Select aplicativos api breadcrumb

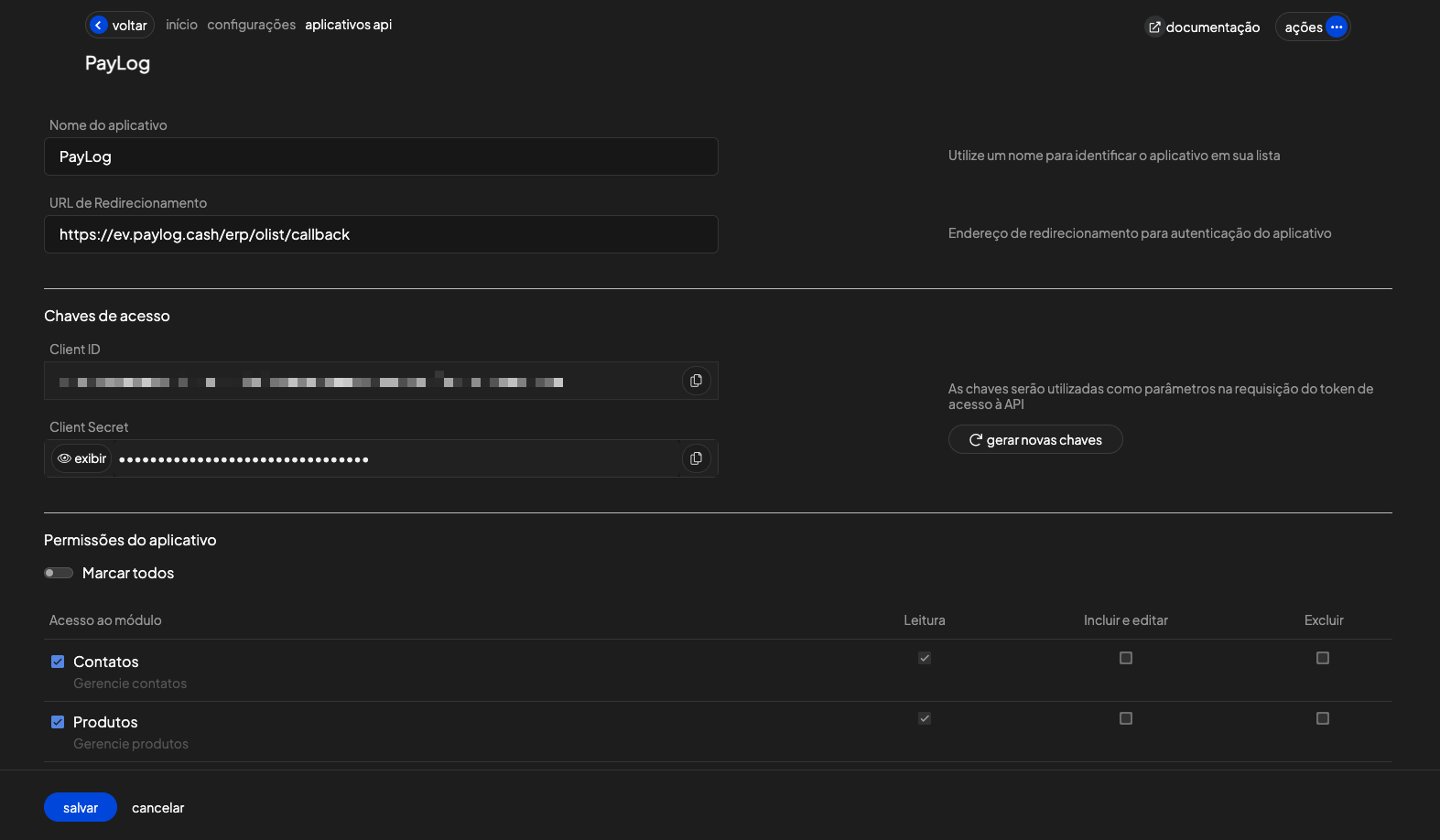coord(349,25)
